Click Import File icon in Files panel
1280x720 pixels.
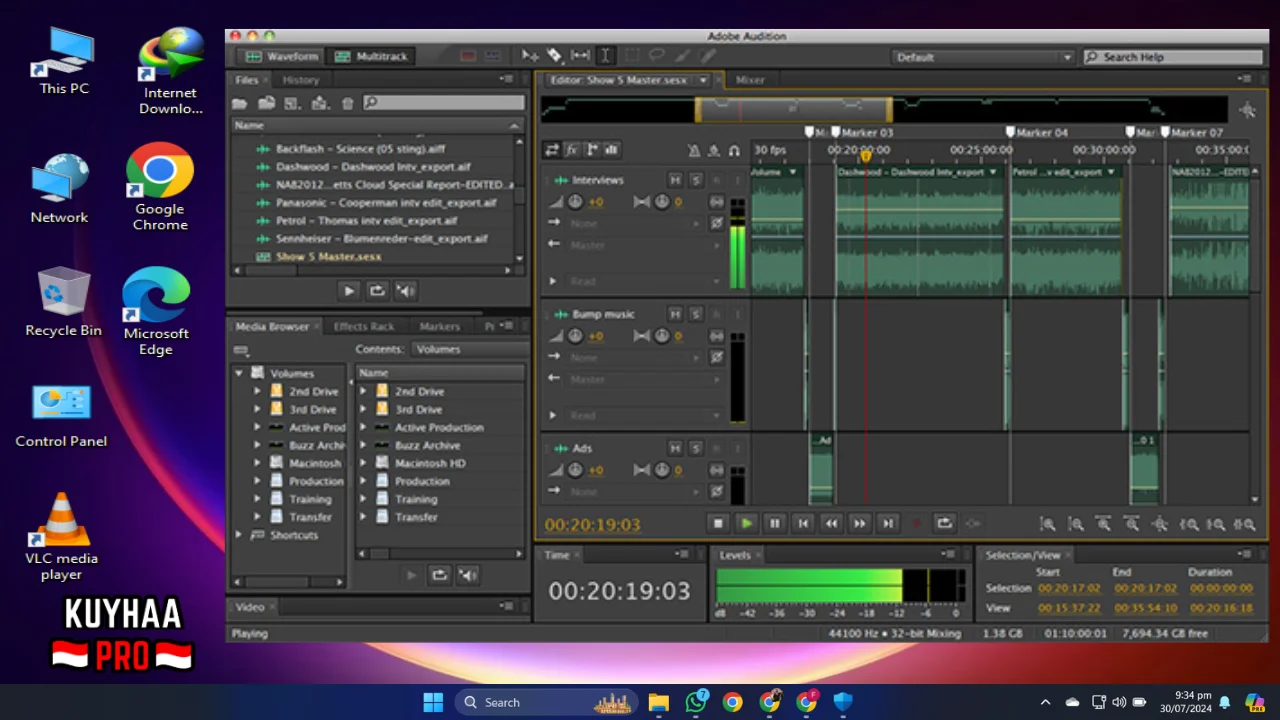(266, 103)
